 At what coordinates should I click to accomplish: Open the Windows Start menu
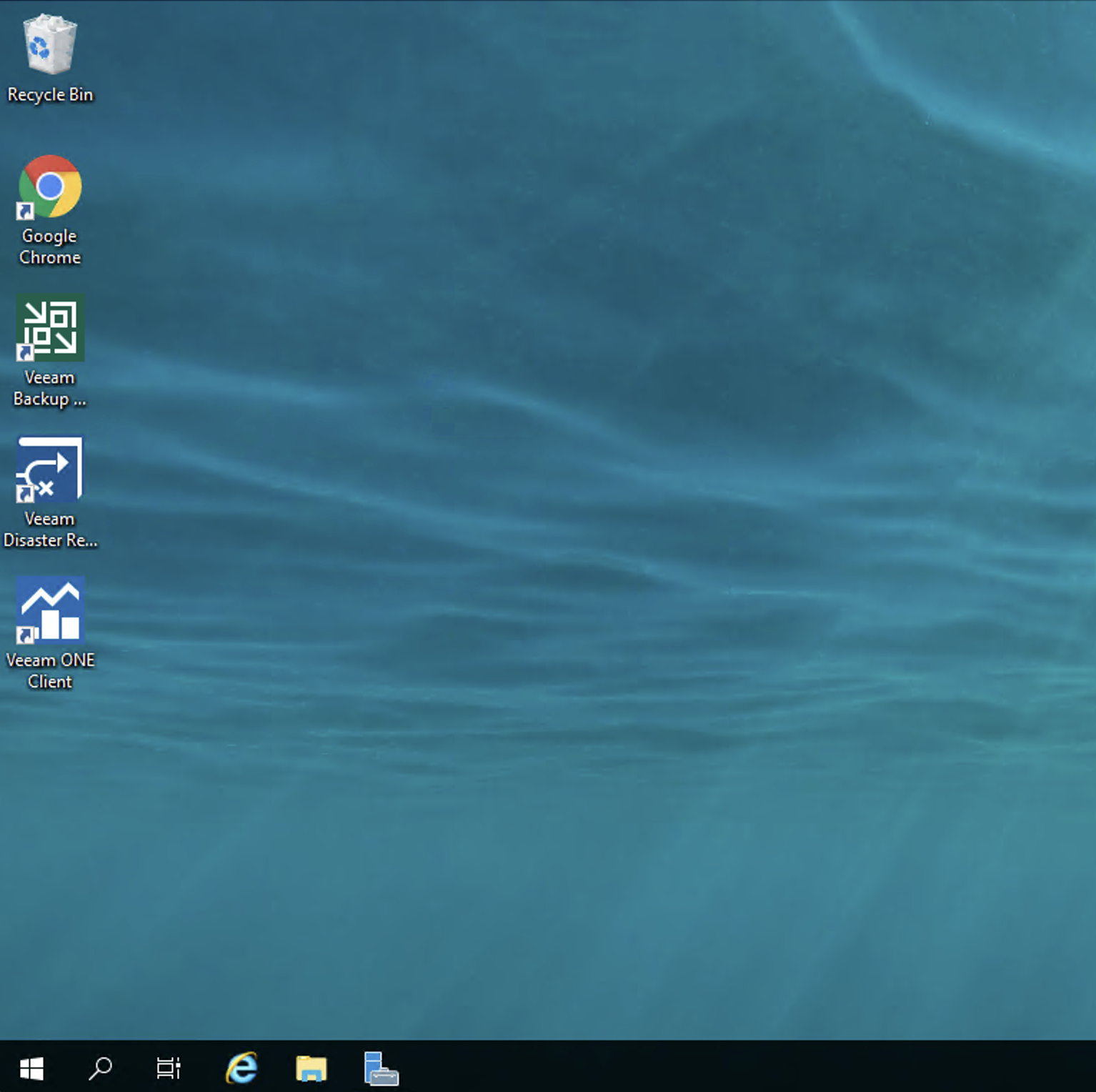[31, 1068]
